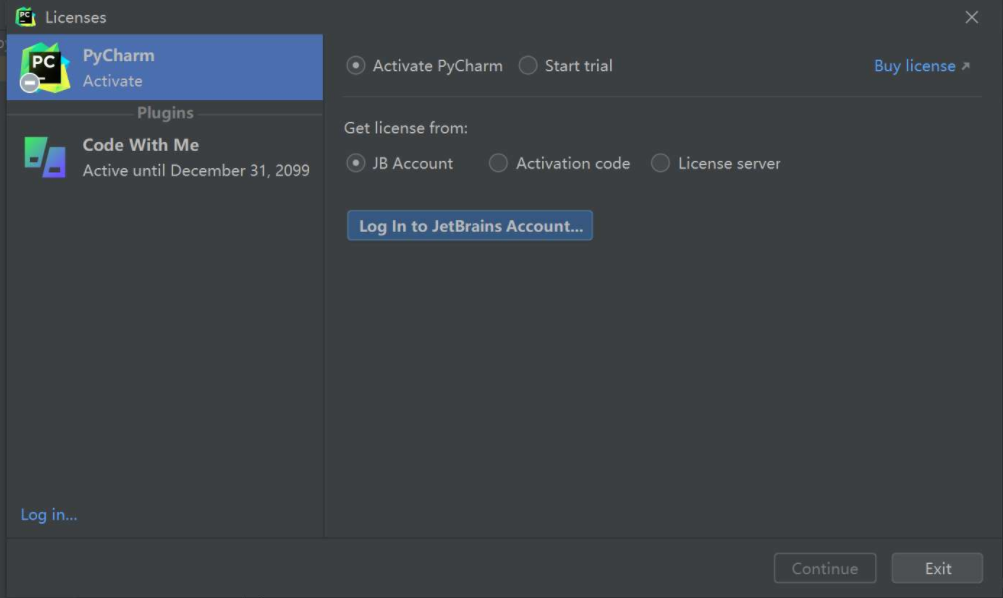Click Log In to JetBrains Account button

pyautogui.click(x=470, y=226)
